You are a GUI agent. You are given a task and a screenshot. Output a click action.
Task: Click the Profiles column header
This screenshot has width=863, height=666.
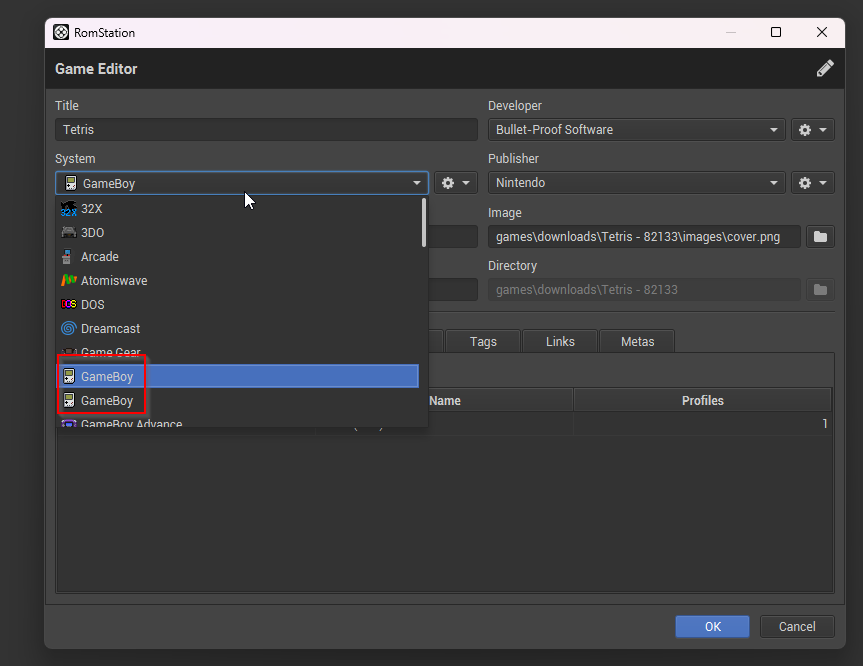(x=703, y=401)
